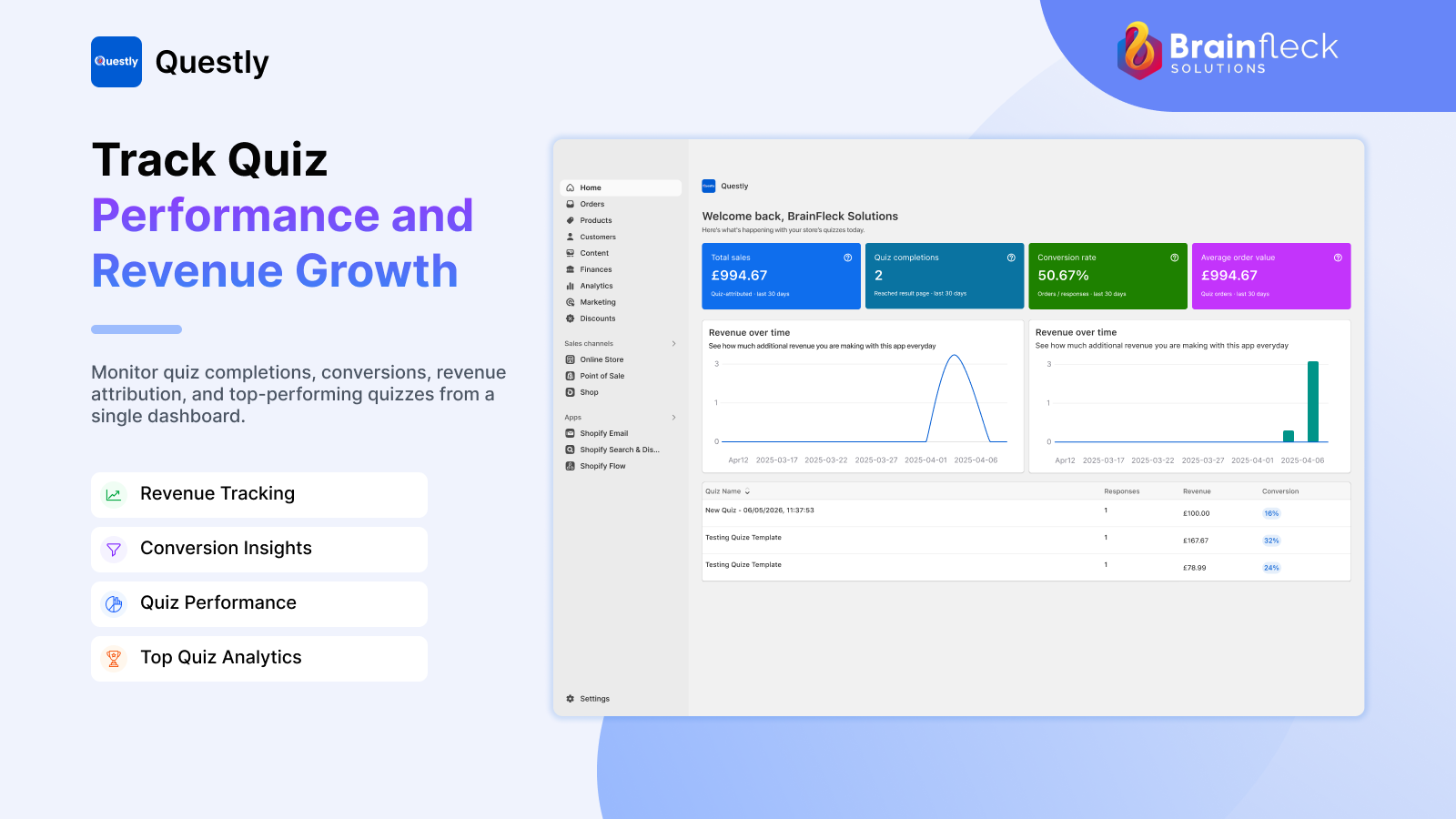1456x819 pixels.
Task: Click the blue Questly logo square
Action: 116,62
